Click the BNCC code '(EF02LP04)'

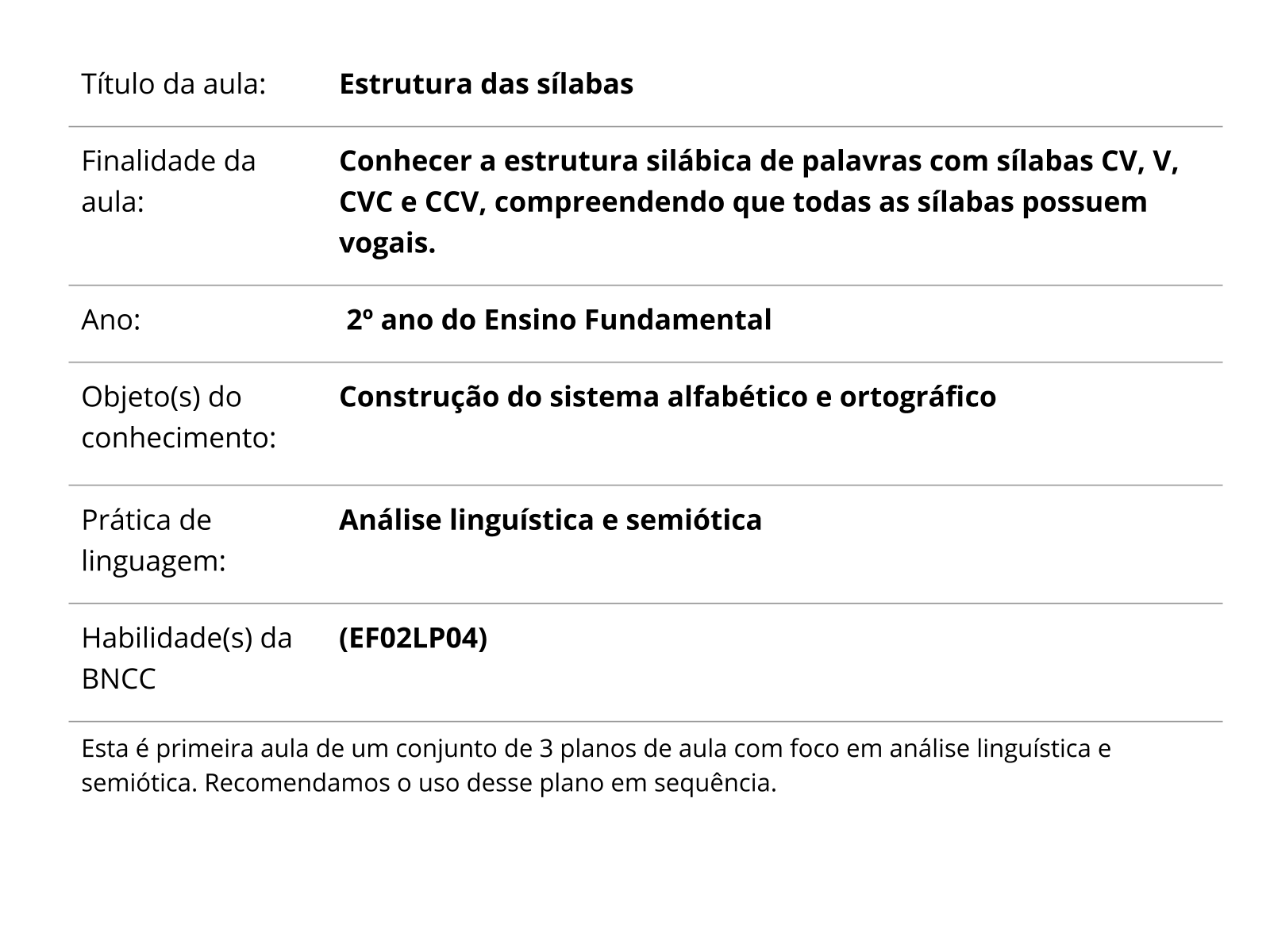point(413,638)
